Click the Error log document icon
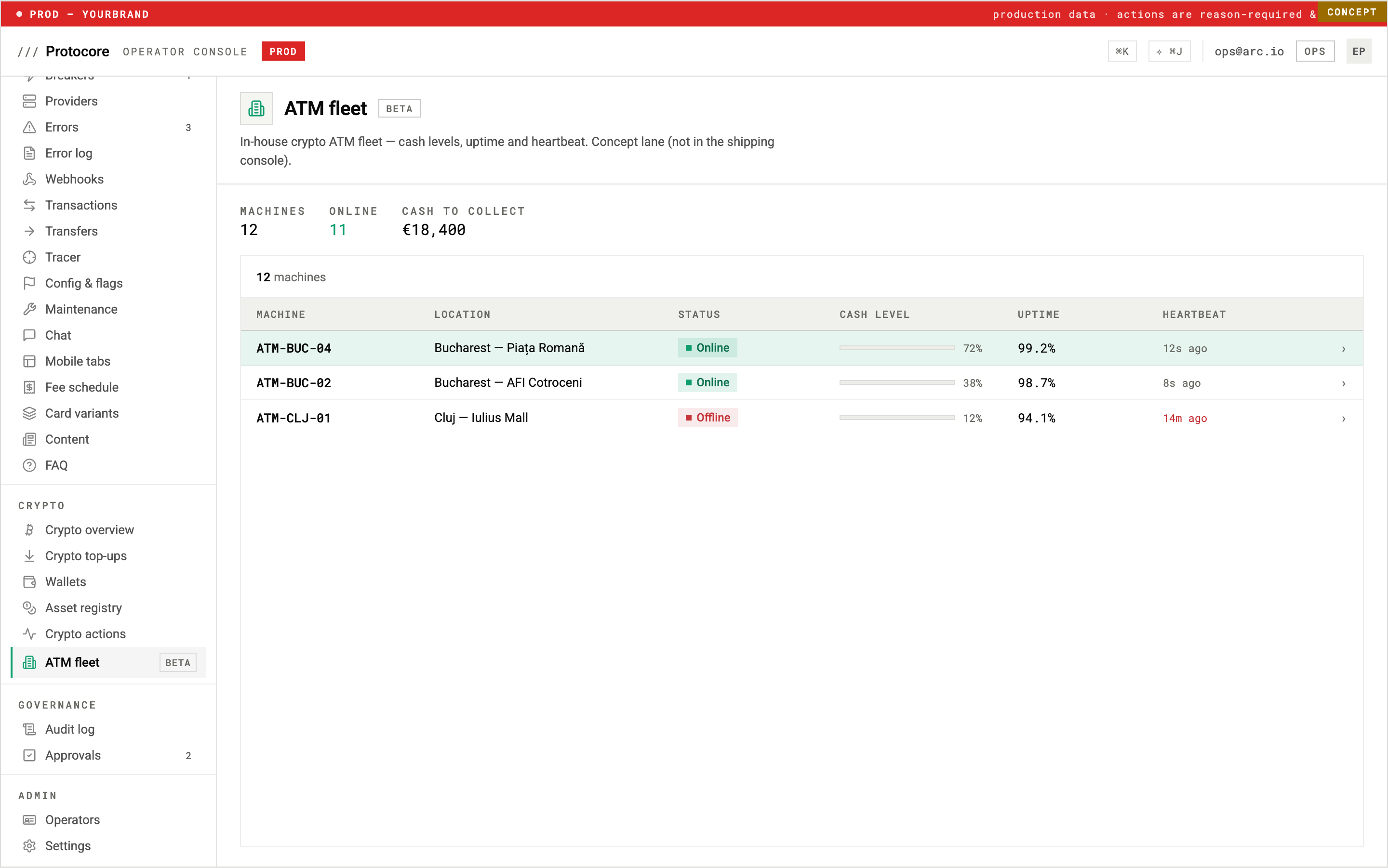Image resolution: width=1388 pixels, height=868 pixels. point(29,153)
